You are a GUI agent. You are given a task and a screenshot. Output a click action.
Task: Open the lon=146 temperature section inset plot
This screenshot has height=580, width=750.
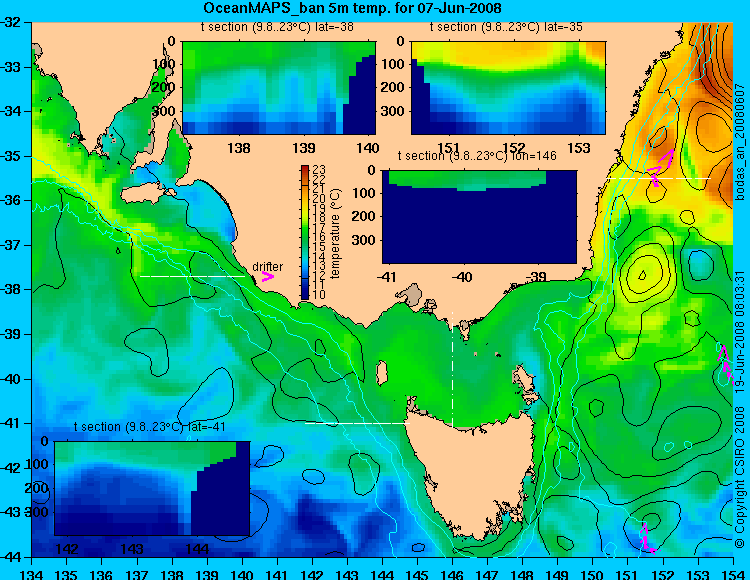point(479,217)
